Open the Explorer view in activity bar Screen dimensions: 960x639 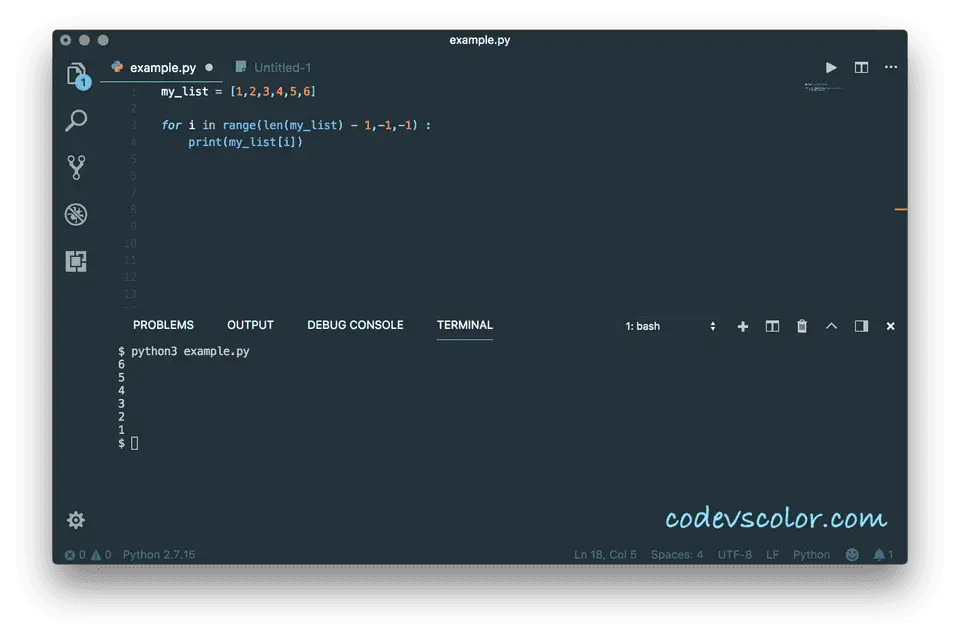point(76,74)
